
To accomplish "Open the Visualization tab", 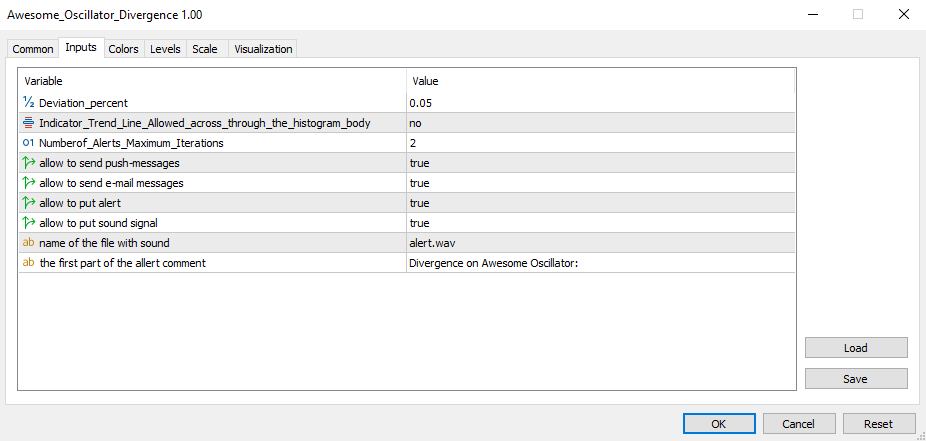I will (x=263, y=49).
